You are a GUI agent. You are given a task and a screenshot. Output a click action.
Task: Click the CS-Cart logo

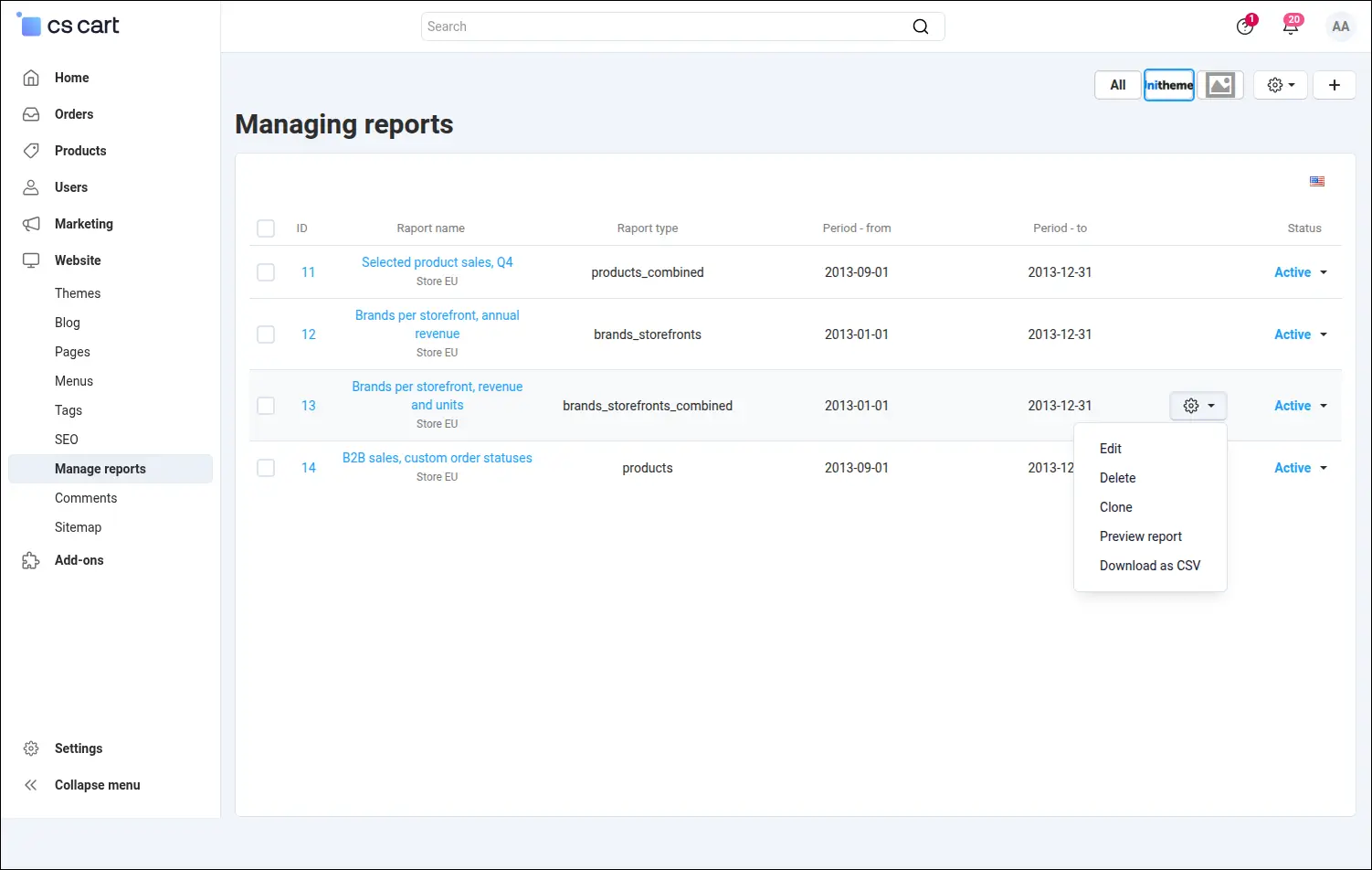(x=69, y=26)
